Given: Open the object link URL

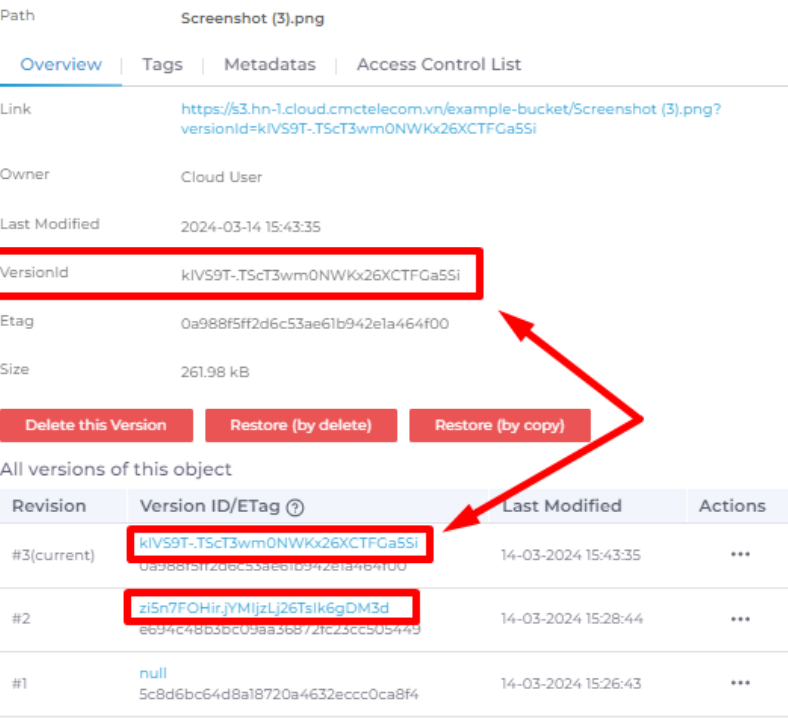Looking at the screenshot, I should [x=451, y=119].
